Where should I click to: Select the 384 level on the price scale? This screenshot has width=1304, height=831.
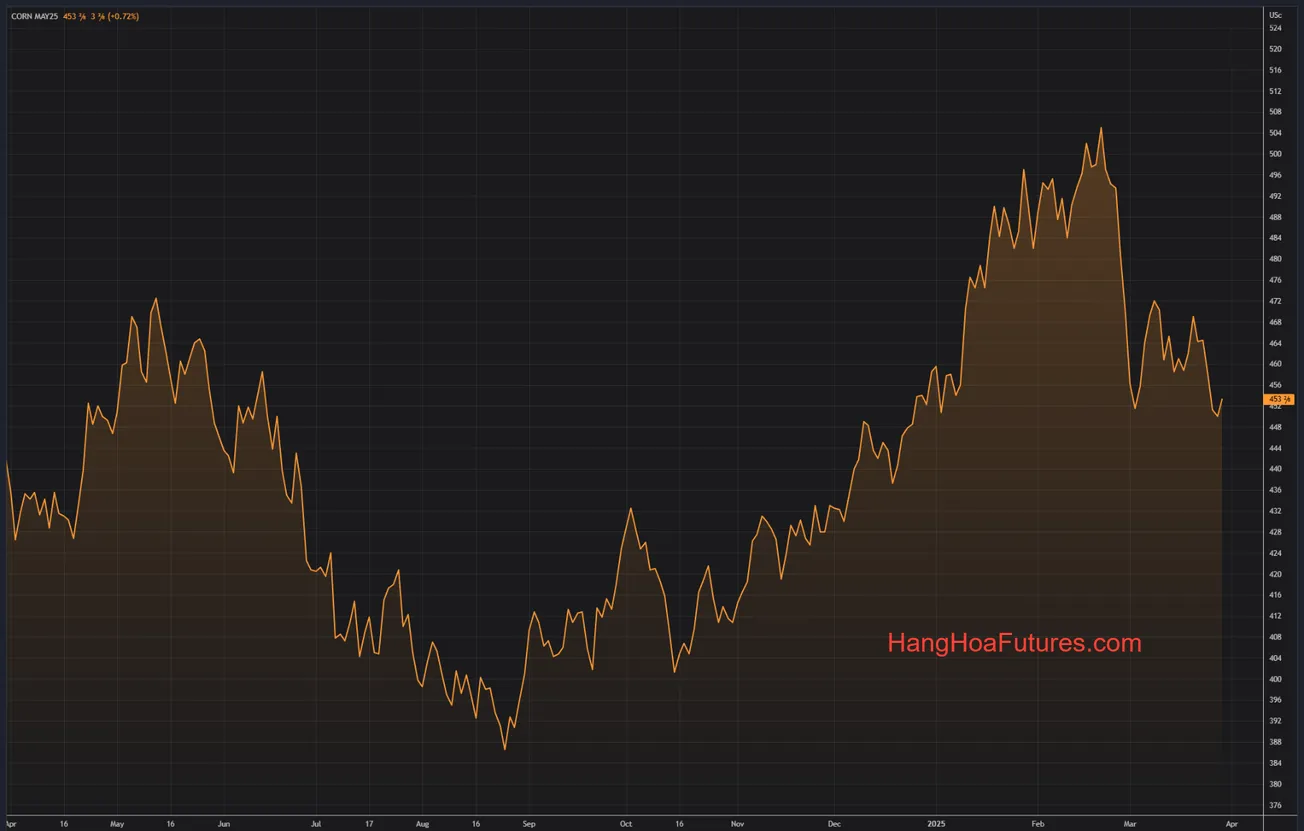point(1277,762)
